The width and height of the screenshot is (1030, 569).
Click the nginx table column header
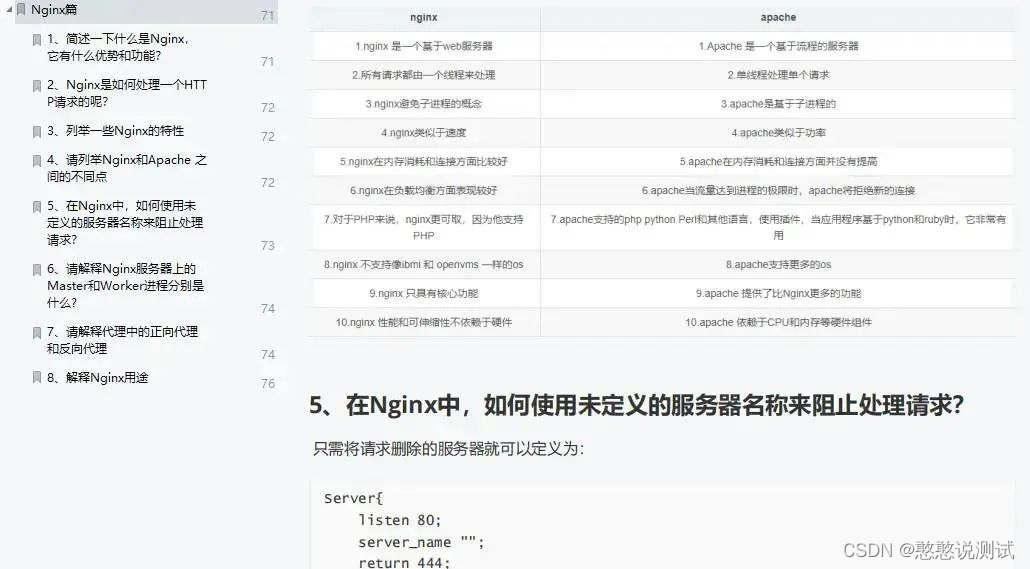[424, 18]
